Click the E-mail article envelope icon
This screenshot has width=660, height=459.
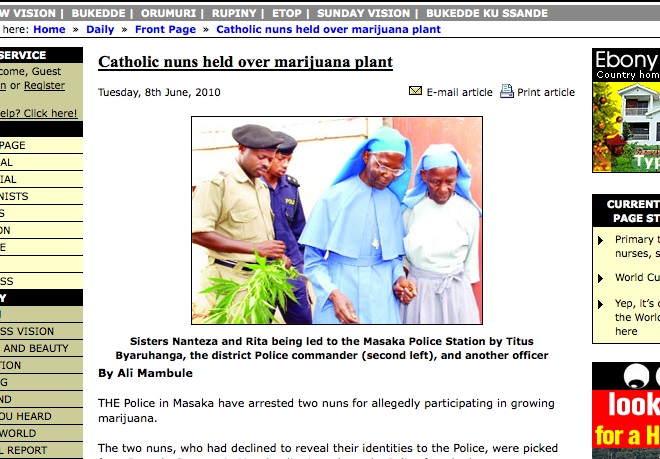(x=415, y=91)
